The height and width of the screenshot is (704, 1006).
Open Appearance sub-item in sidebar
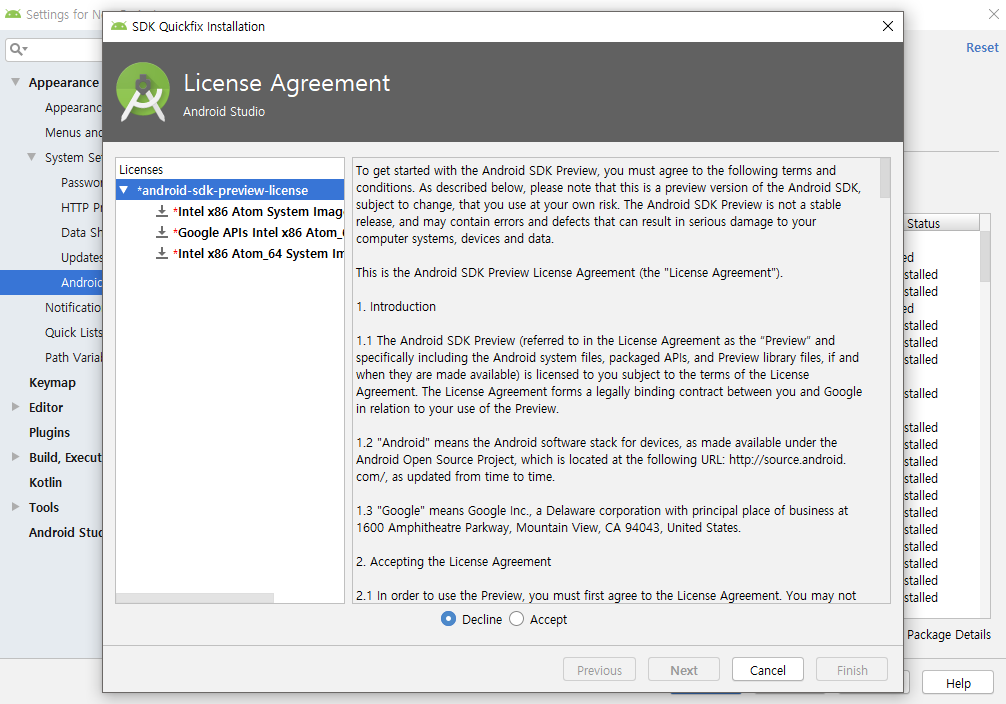(x=74, y=108)
